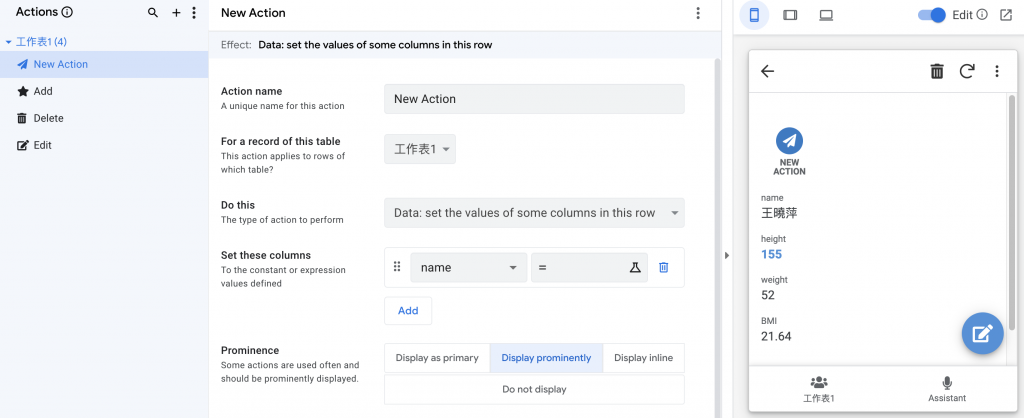
Task: Switch preview to mobile phone view
Action: (x=755, y=15)
